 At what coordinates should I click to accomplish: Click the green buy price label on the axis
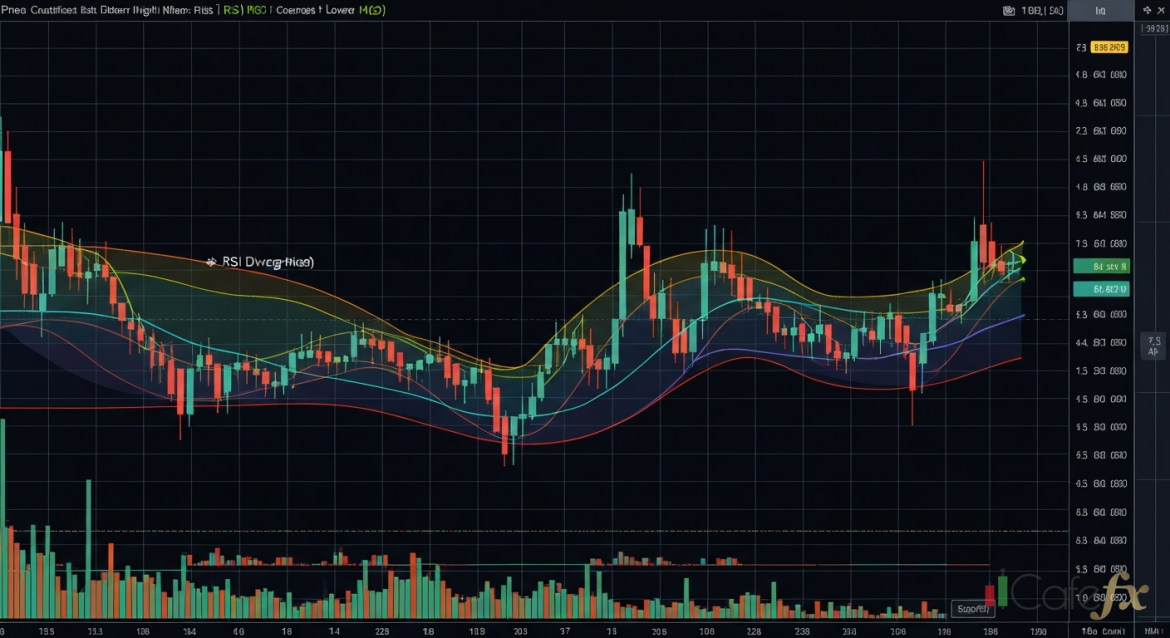click(x=1101, y=266)
